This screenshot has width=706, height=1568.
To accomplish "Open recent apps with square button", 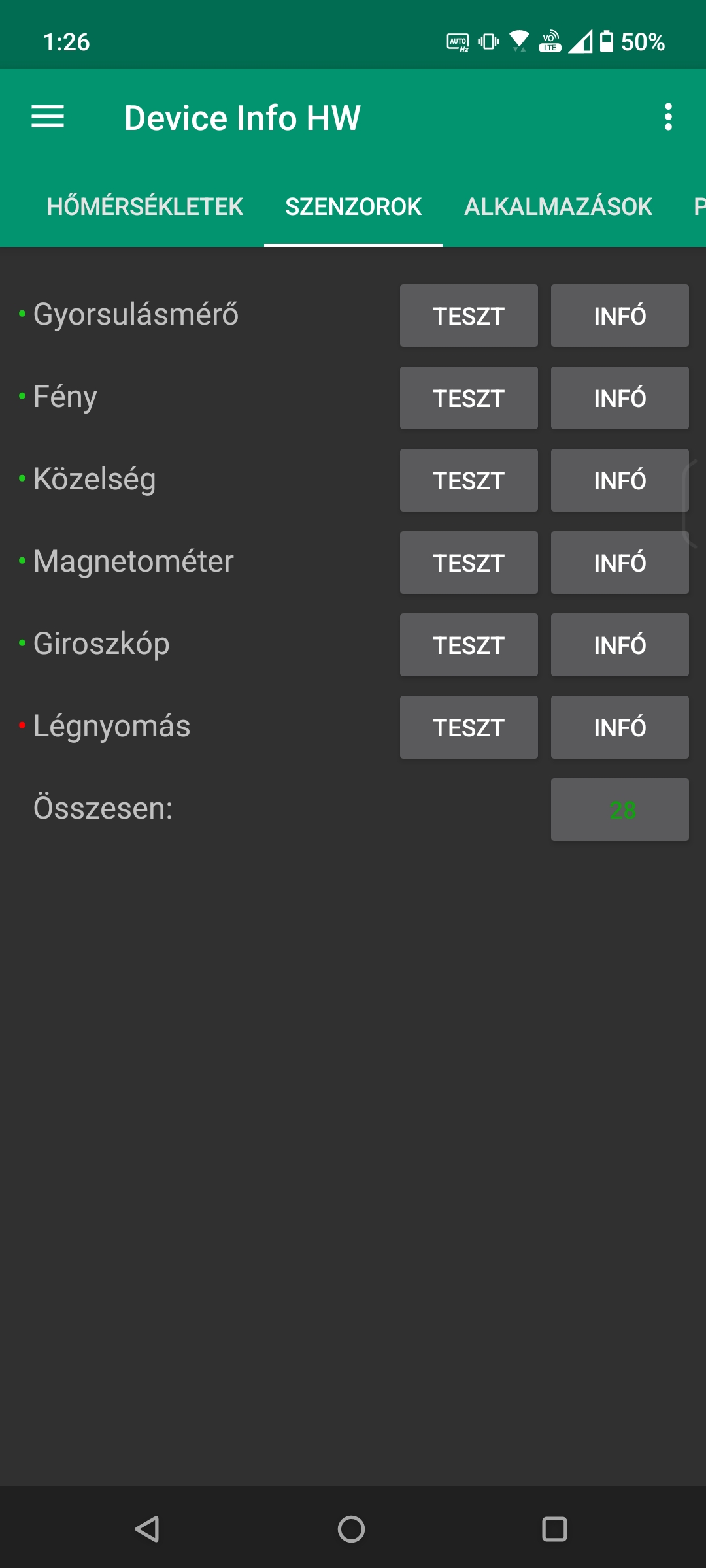I will [x=554, y=1529].
